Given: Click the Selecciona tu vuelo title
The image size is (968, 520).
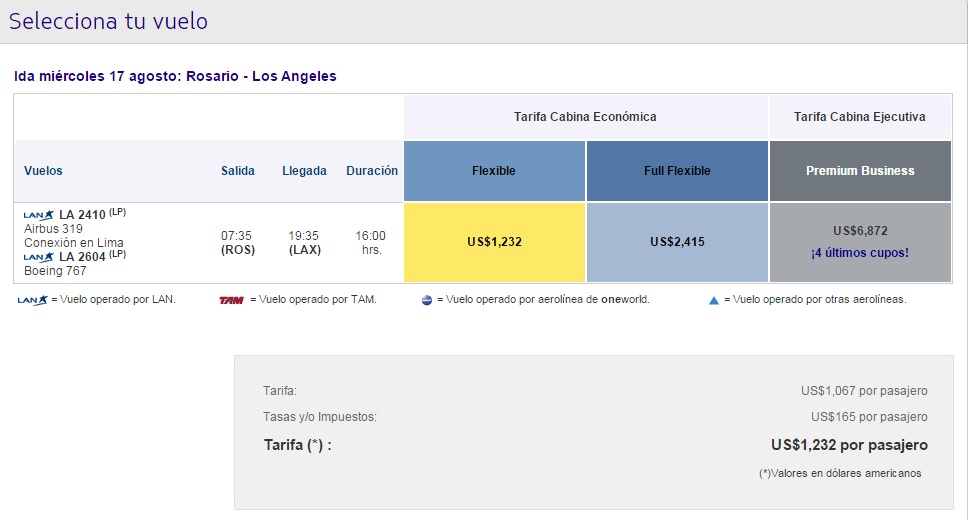Looking at the screenshot, I should (108, 21).
